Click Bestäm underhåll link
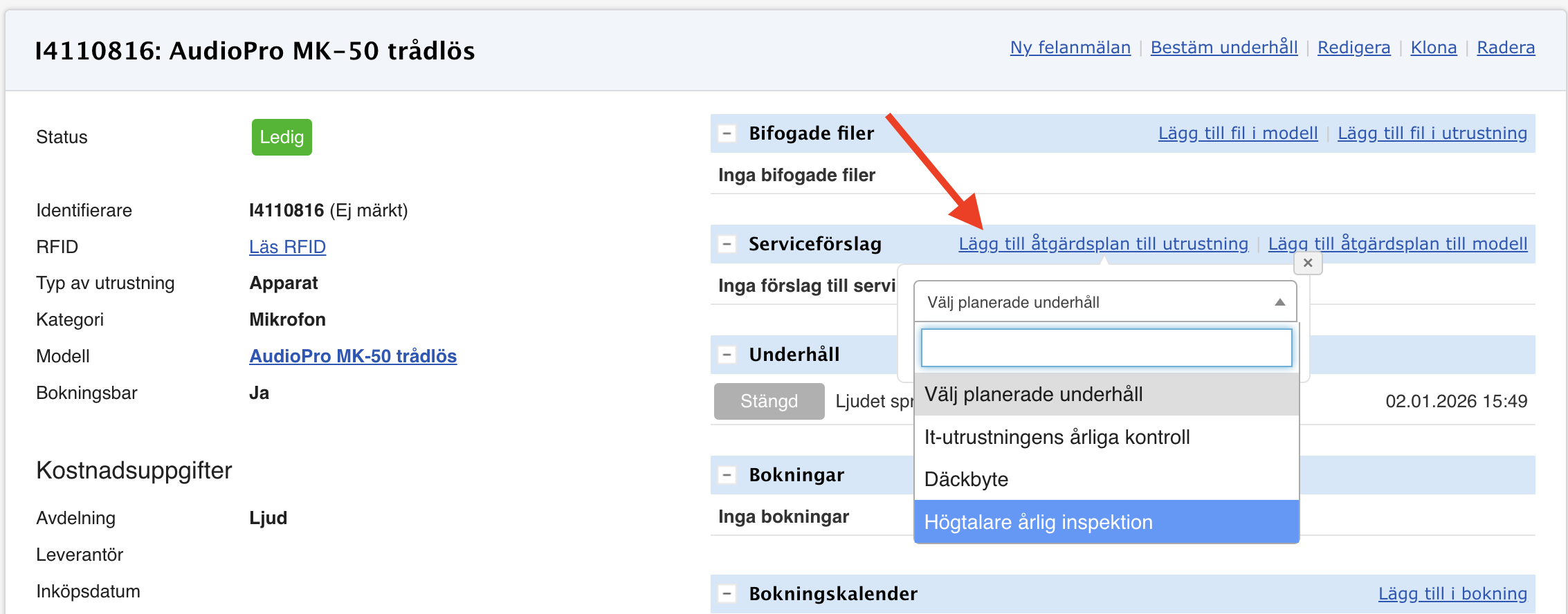 [1224, 48]
